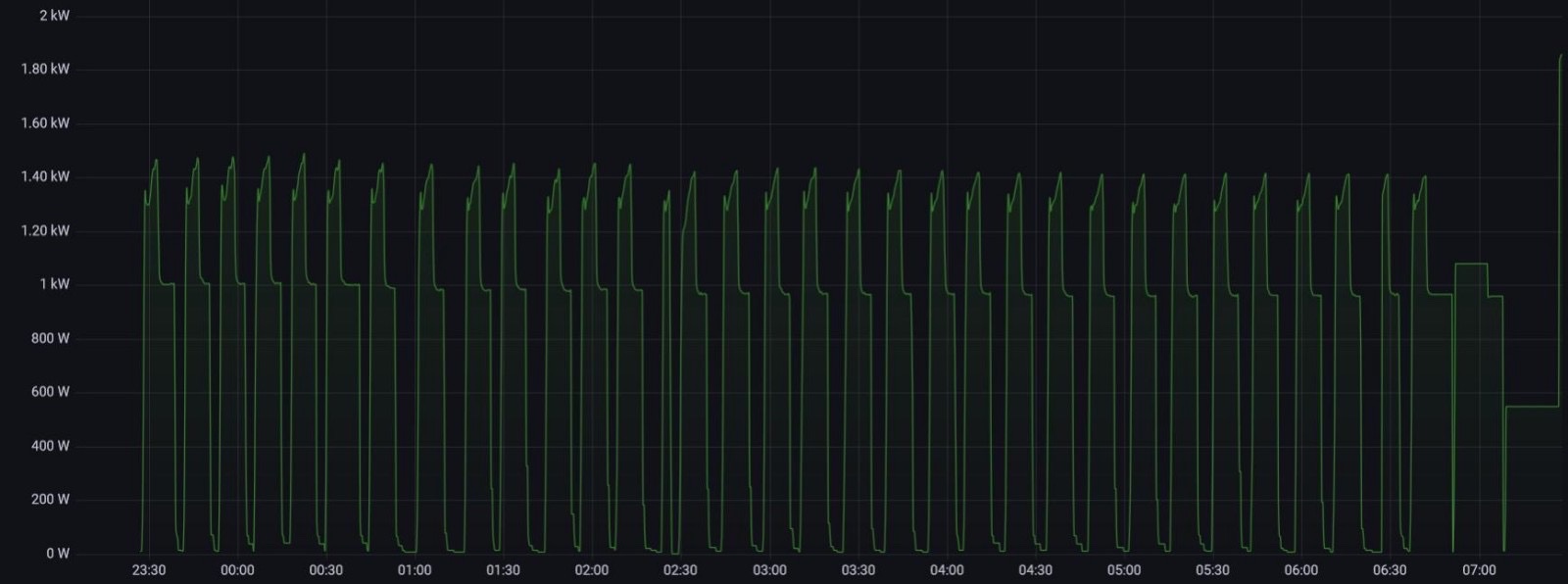This screenshot has width=1568, height=584.
Task: Click the 02:00 time axis label
Action: tap(592, 570)
